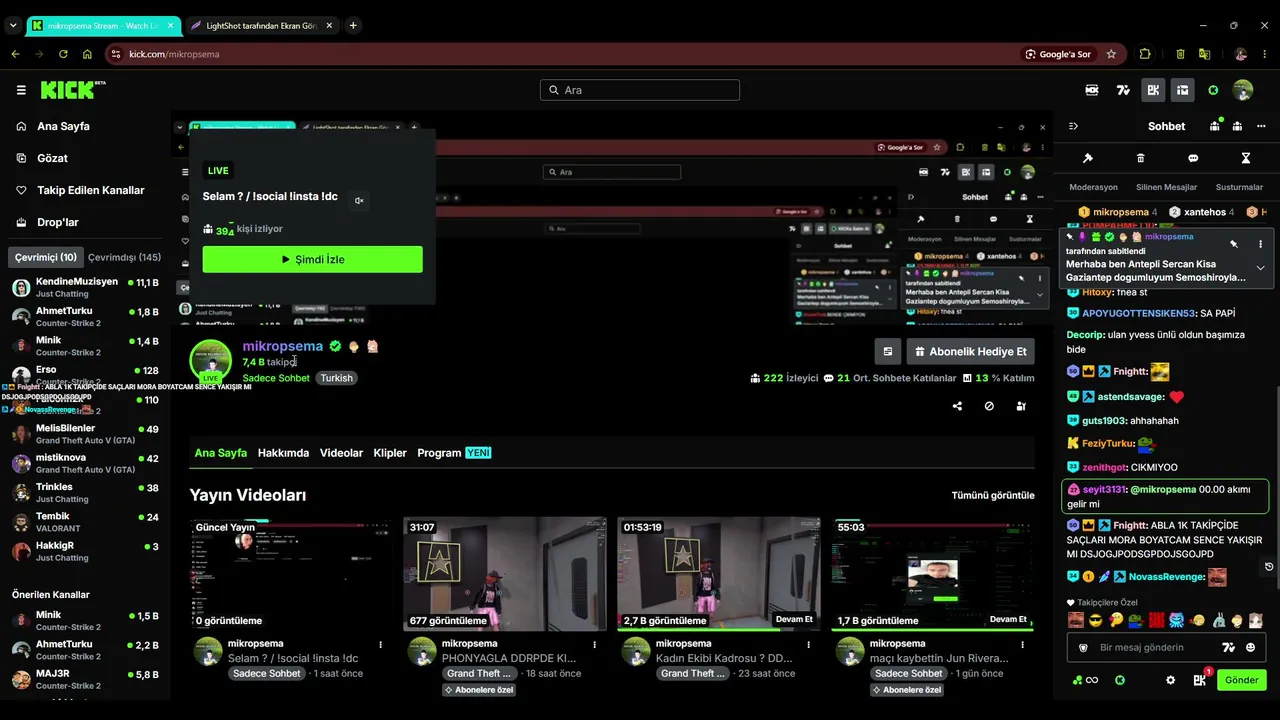Open Gözat in the sidebar
Viewport: 1280px width, 720px height.
click(x=52, y=158)
